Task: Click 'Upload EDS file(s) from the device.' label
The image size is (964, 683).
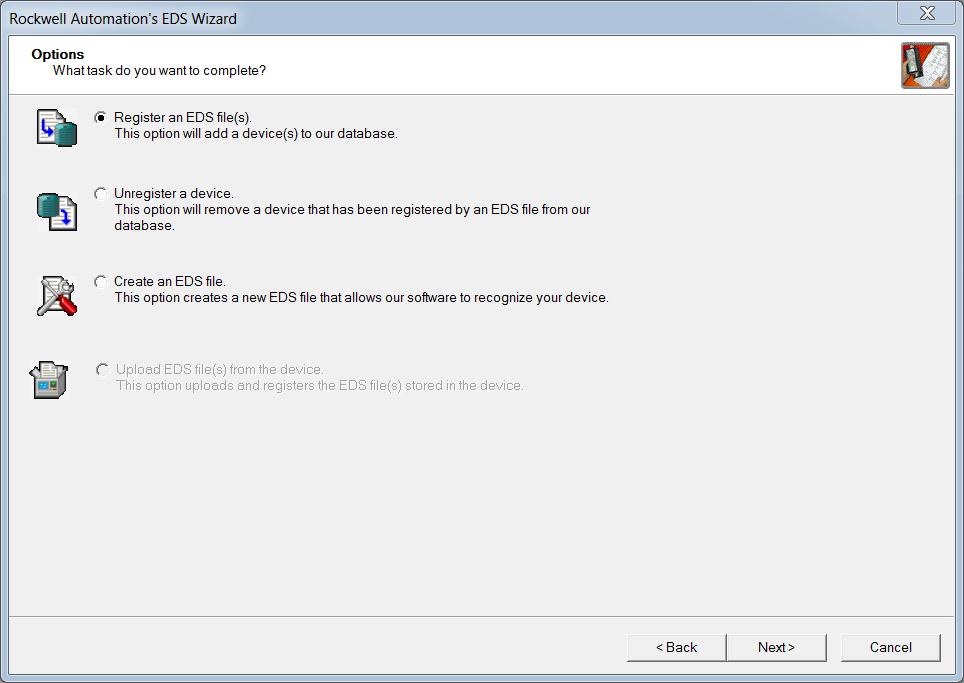Action: tap(220, 370)
